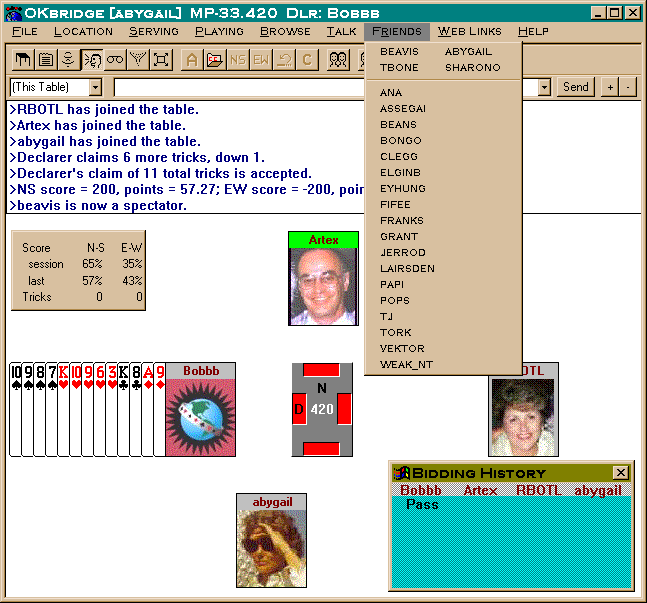Select POPS from the friends list
The width and height of the screenshot is (647, 603).
click(x=444, y=300)
